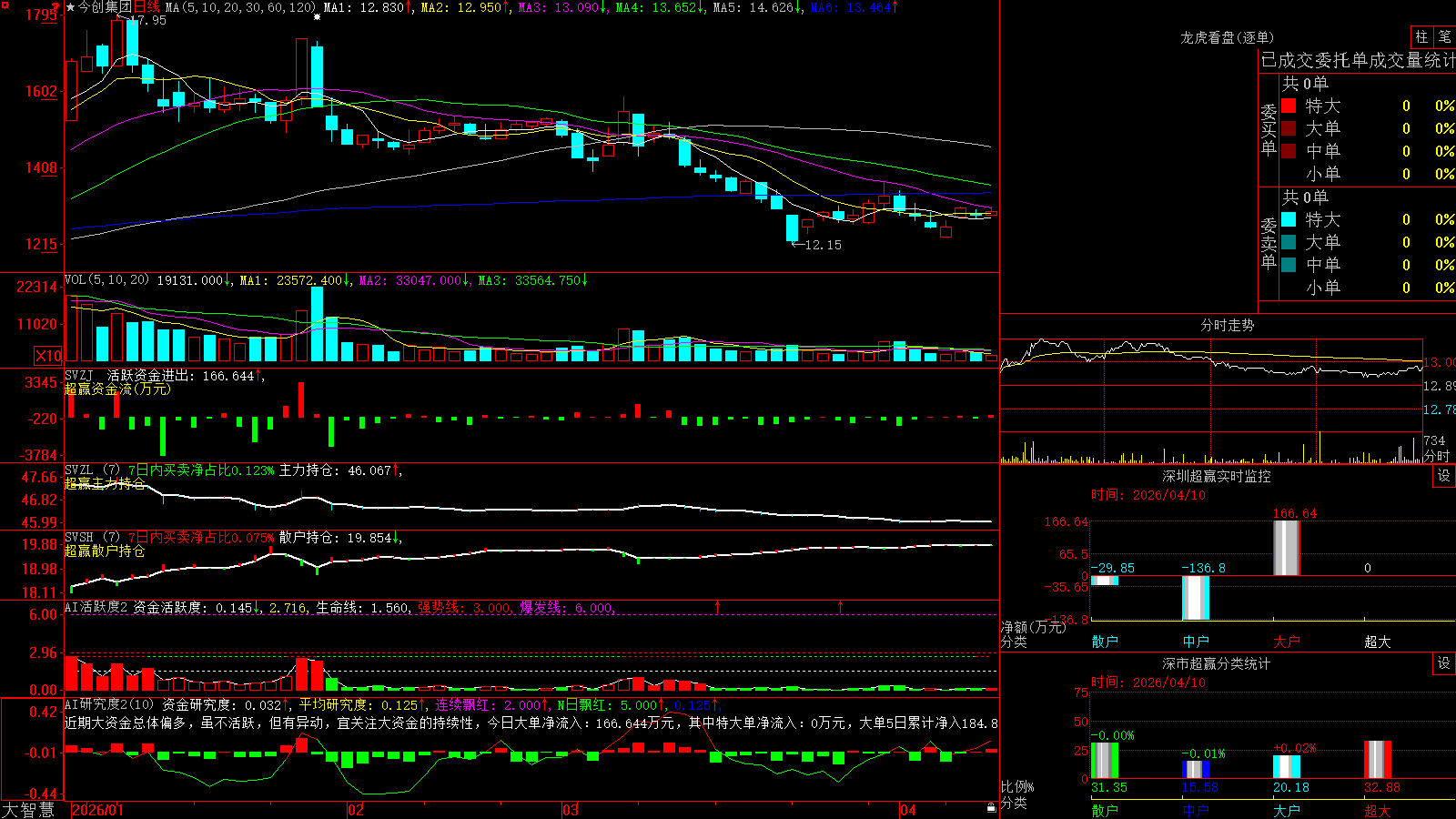Click the star icon before 今创集团

[71, 7]
